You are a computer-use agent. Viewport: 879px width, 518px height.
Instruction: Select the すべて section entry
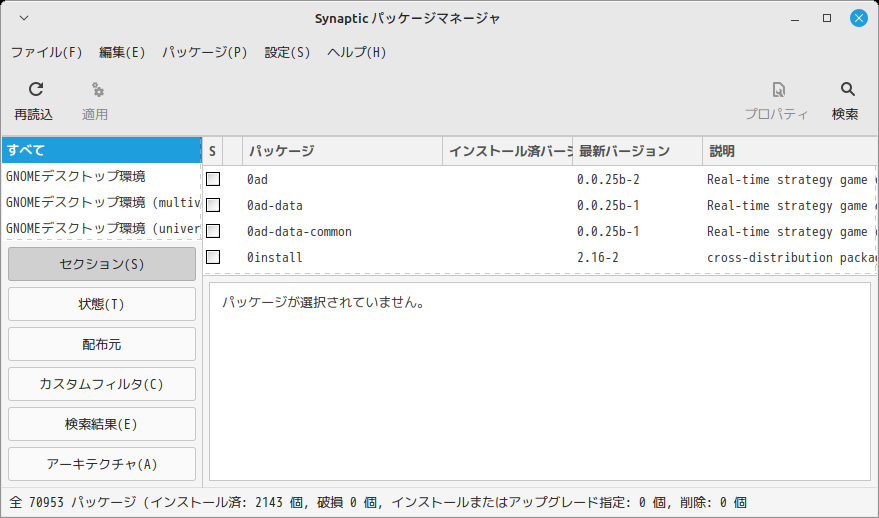pos(102,150)
